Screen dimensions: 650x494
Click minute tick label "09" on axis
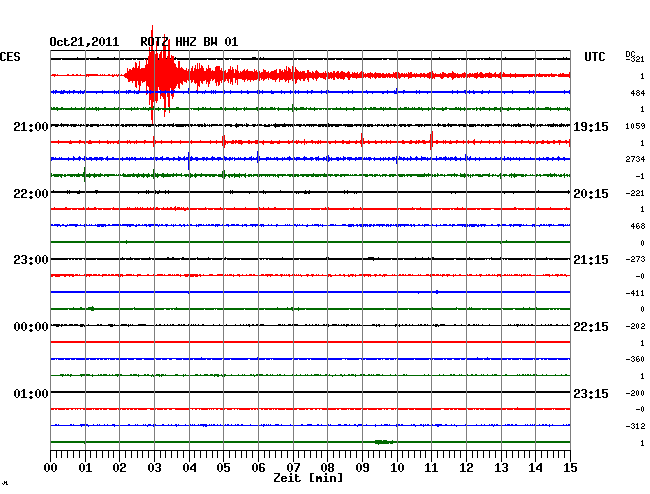tap(362, 468)
